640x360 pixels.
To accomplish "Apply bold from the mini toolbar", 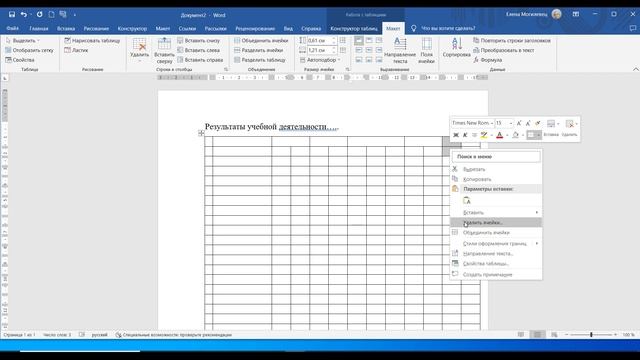I will pyautogui.click(x=456, y=135).
